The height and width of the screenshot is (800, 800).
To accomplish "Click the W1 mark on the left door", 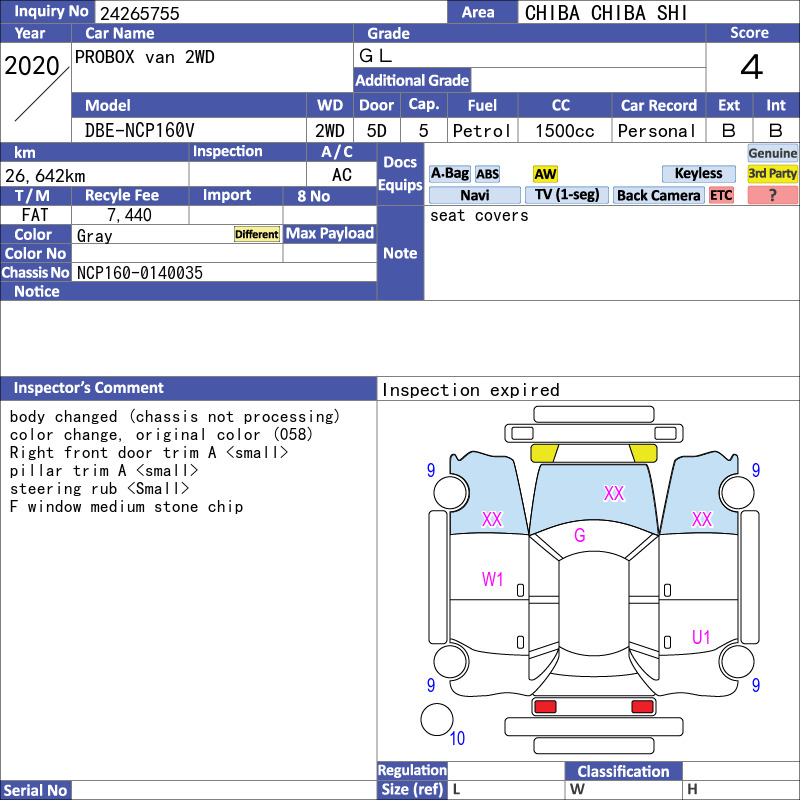I will tap(492, 580).
